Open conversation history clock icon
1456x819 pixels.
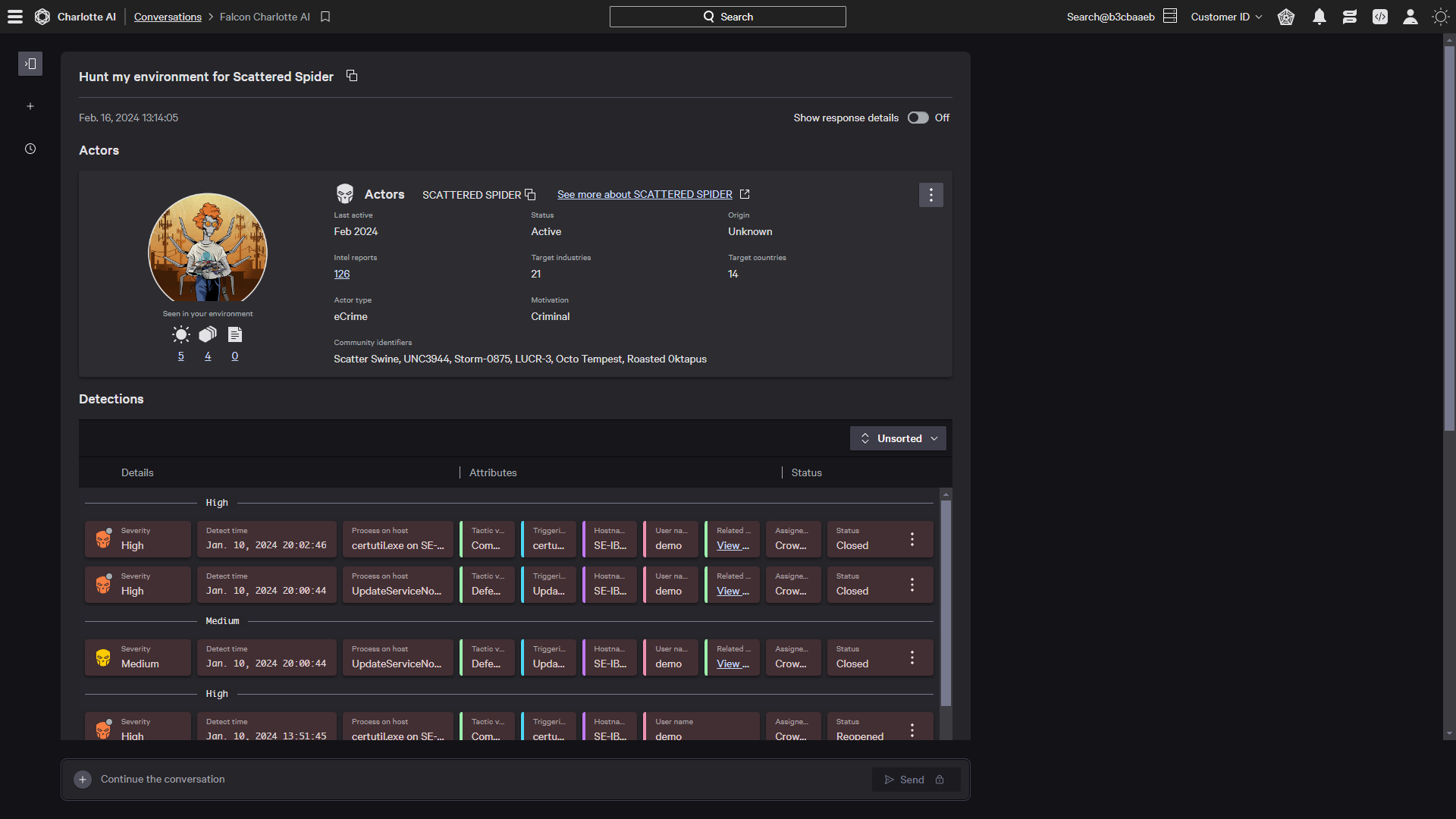(30, 149)
